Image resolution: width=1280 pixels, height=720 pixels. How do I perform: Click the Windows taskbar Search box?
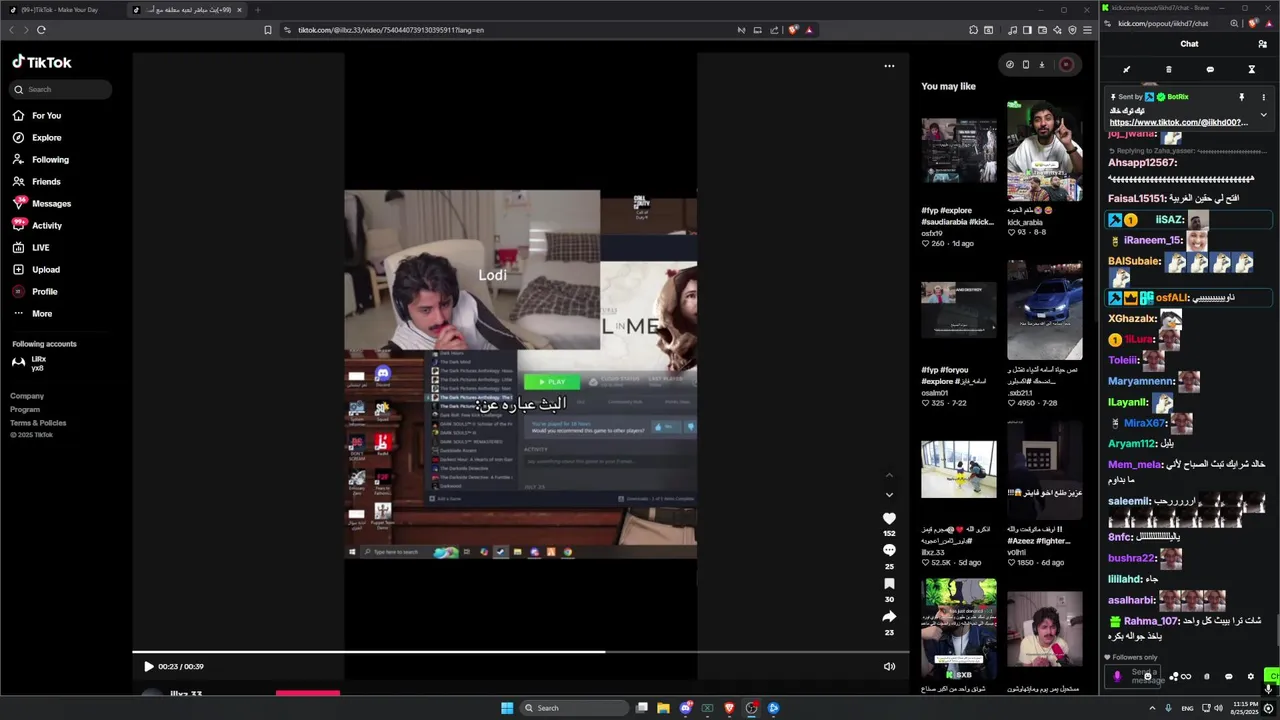point(573,708)
